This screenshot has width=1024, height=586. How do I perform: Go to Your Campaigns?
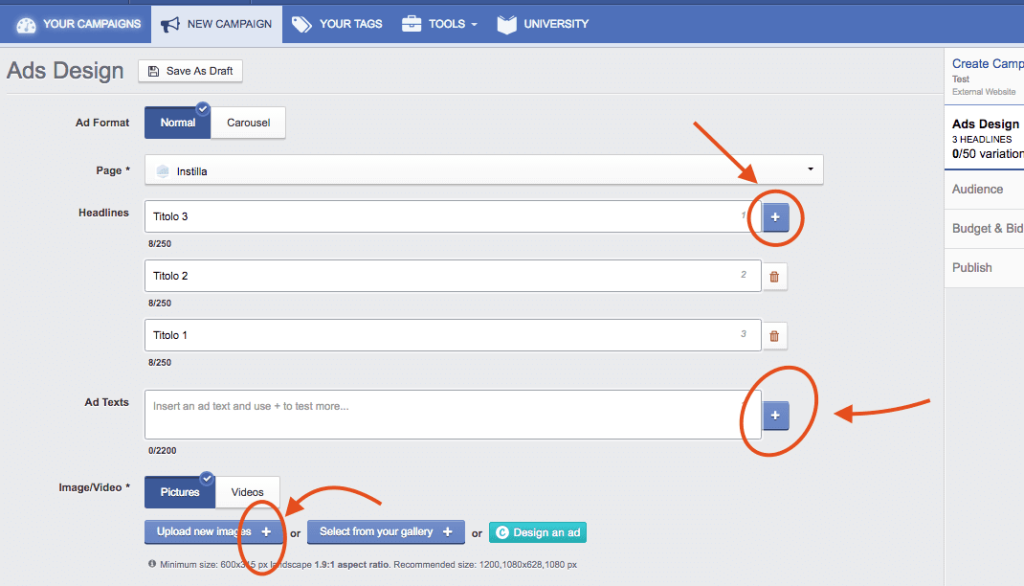(x=78, y=24)
